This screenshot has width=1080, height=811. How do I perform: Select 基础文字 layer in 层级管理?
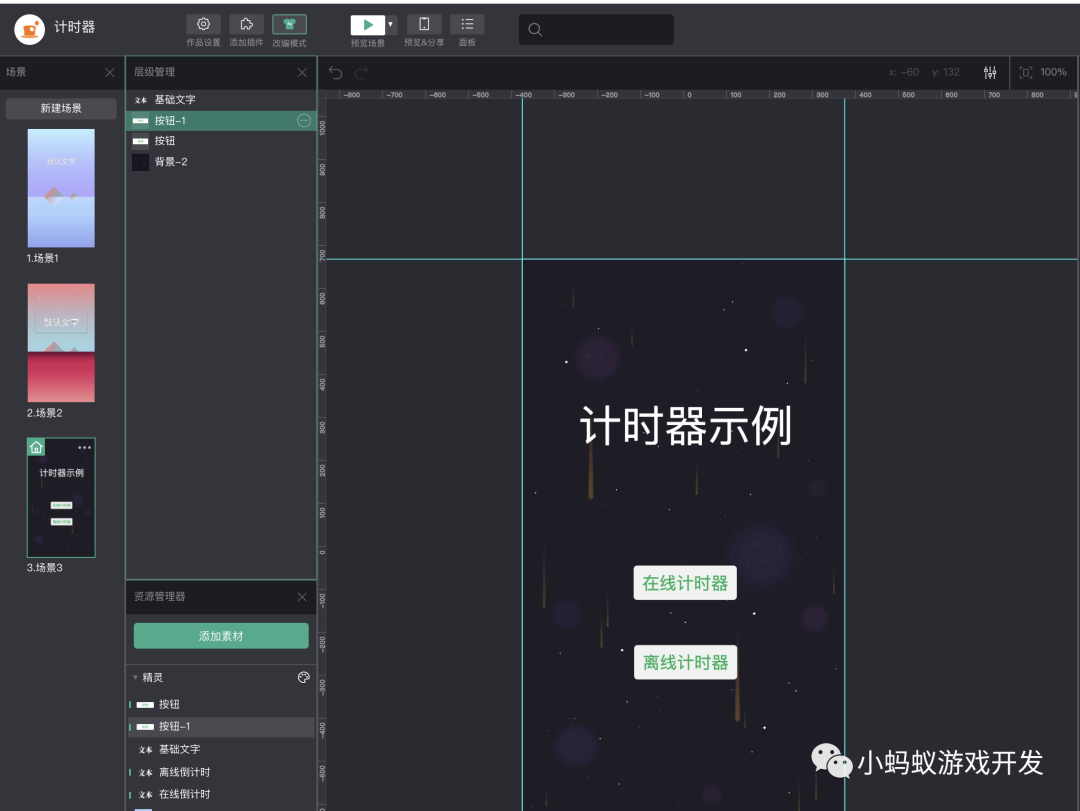221,100
